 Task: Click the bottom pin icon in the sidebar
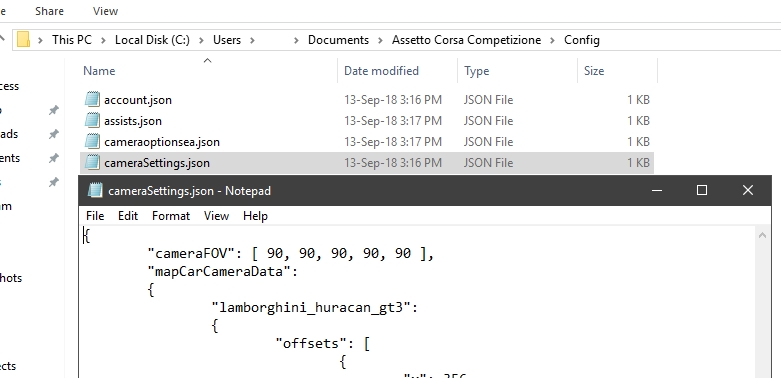click(53, 182)
